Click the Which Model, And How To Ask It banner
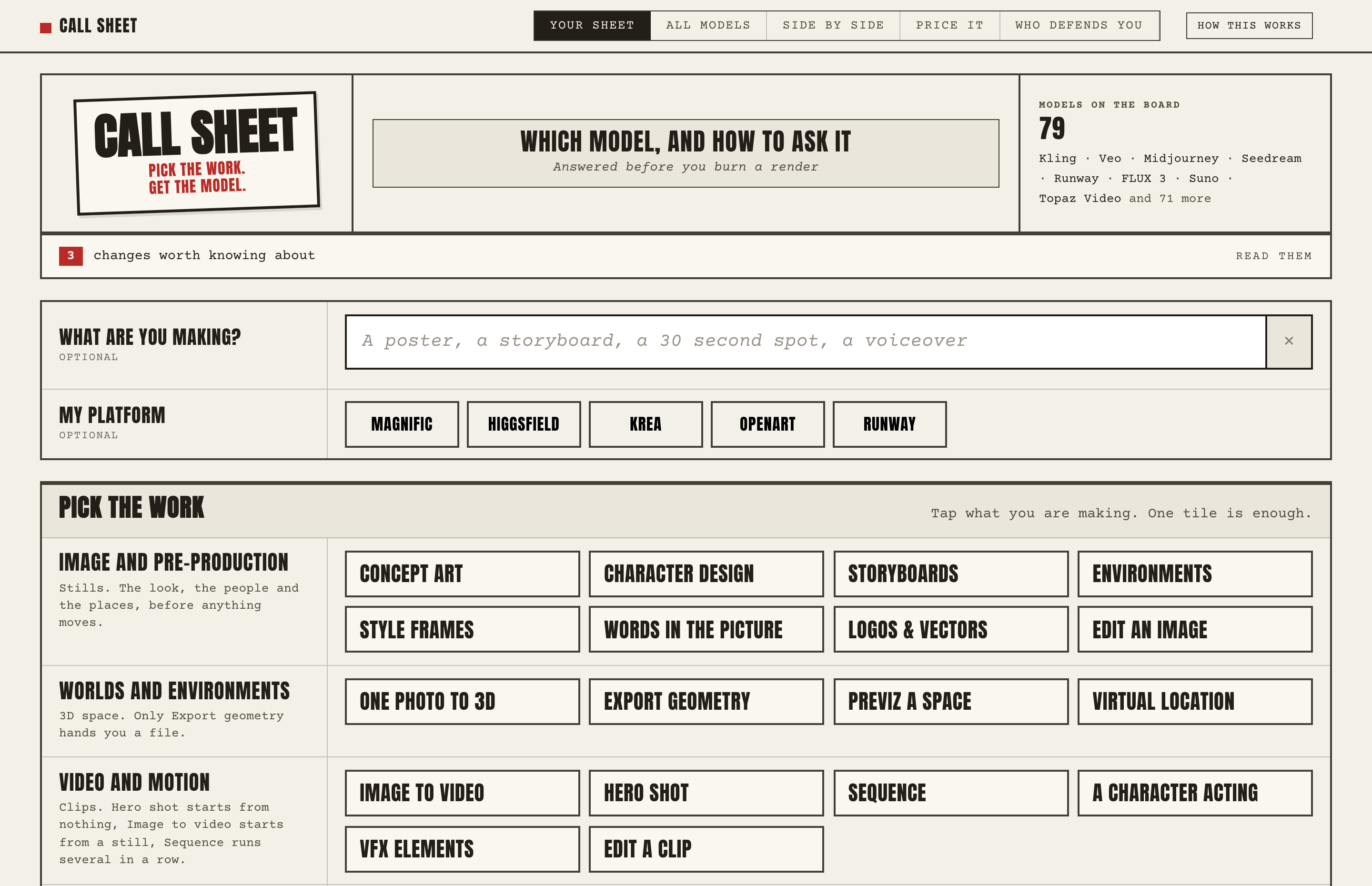1372x886 pixels. click(685, 153)
